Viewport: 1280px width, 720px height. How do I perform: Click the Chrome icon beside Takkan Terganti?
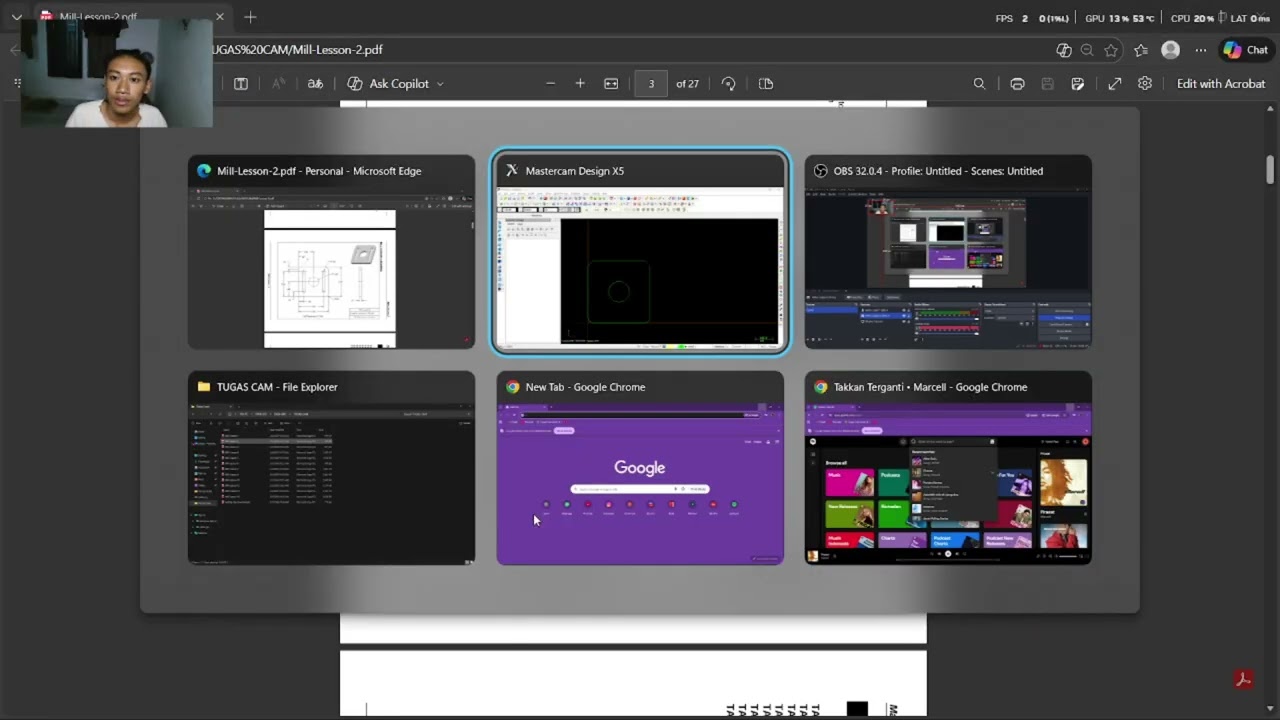point(820,387)
